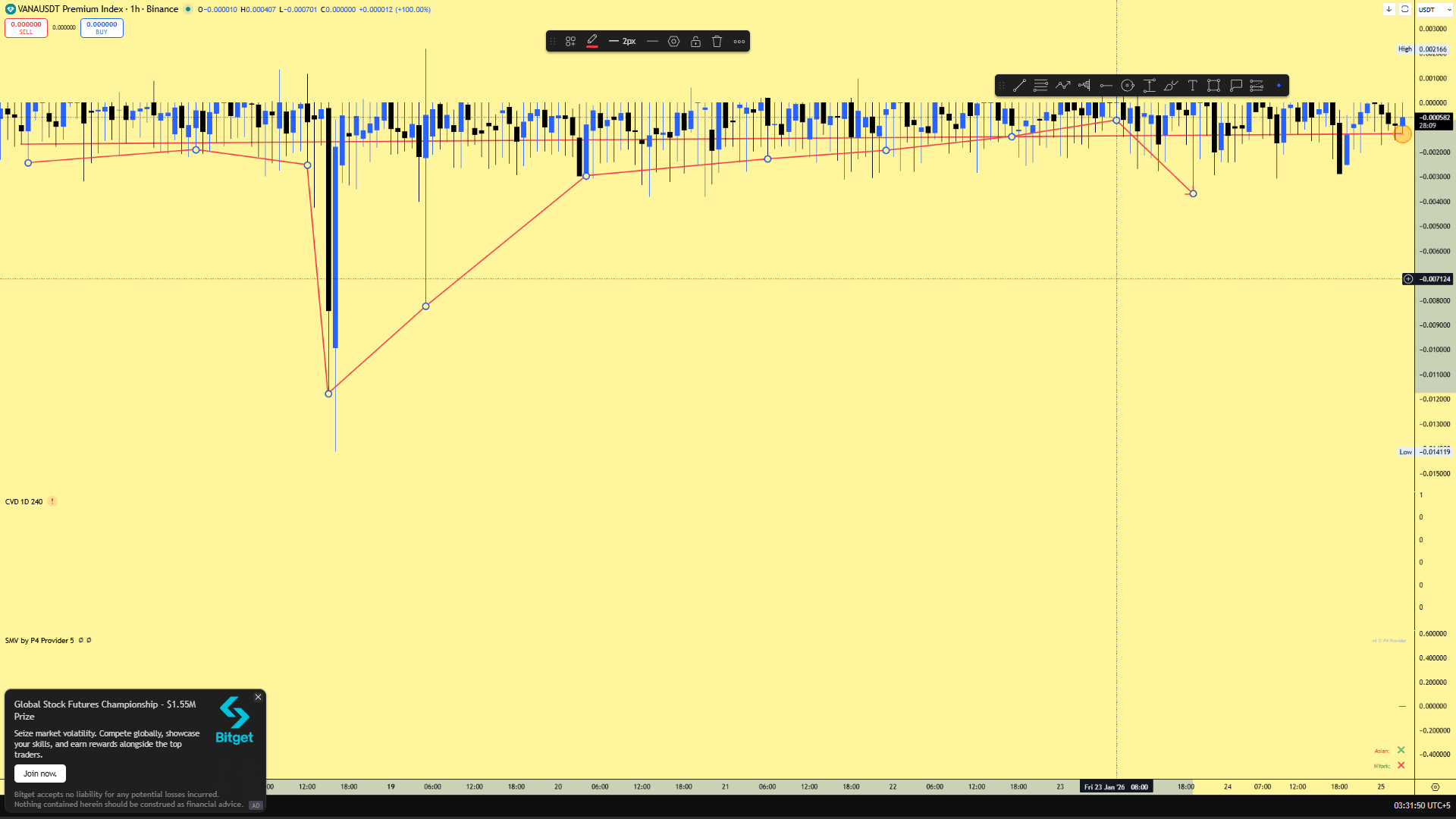Toggle fullscreen chart mode button
Screen dimensions: 1456x819
click(x=1404, y=9)
